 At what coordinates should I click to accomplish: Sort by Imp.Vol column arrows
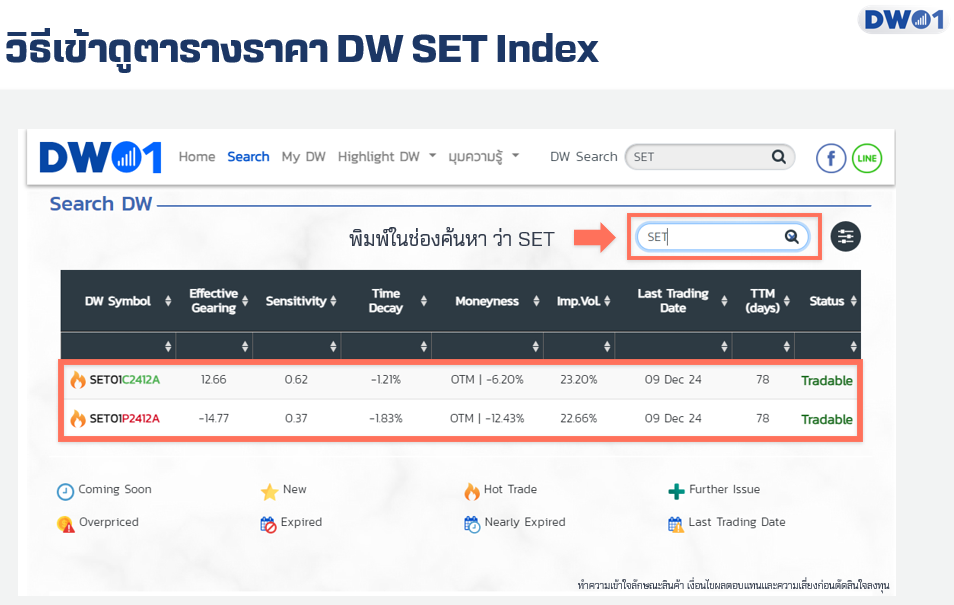click(607, 301)
